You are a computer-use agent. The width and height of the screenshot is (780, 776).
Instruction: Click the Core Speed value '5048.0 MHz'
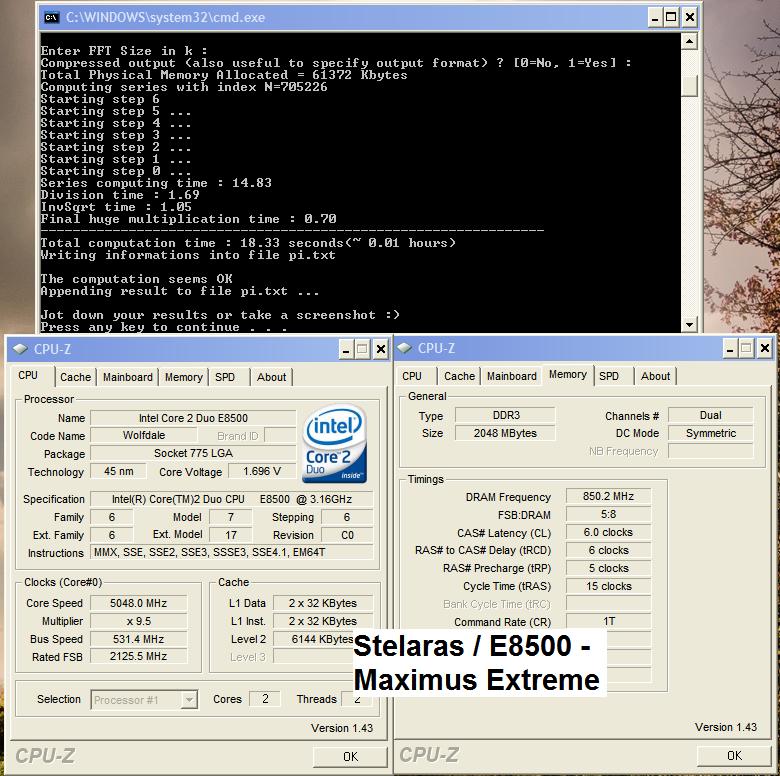pos(138,603)
